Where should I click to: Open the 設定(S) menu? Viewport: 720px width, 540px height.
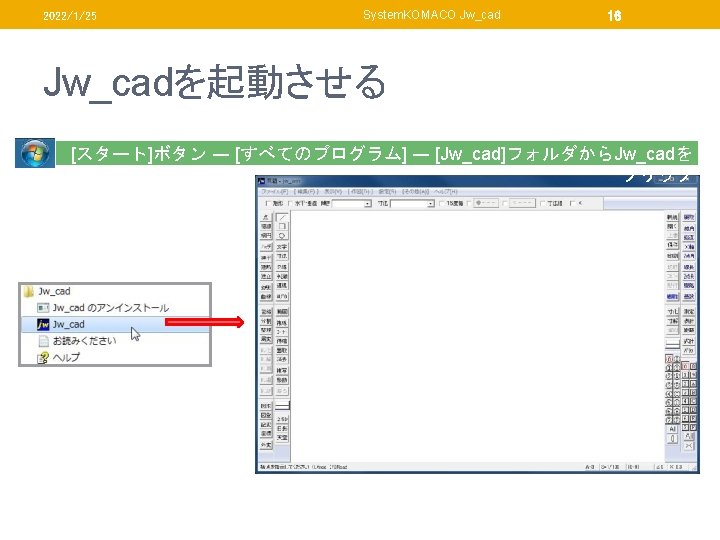pyautogui.click(x=387, y=191)
